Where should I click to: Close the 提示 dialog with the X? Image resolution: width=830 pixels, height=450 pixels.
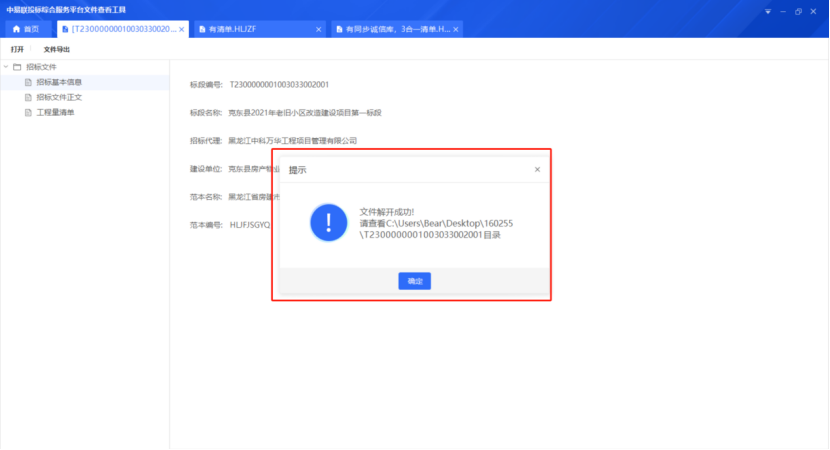click(537, 170)
